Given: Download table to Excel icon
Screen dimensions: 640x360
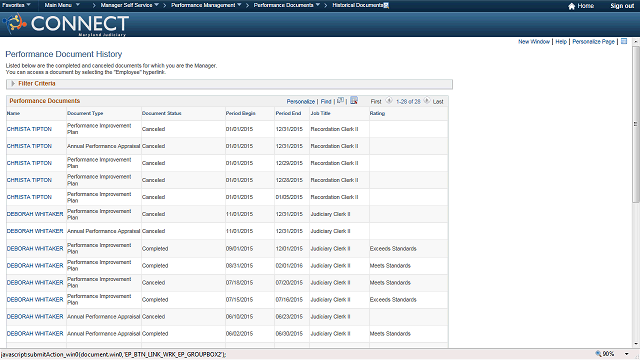Looking at the screenshot, I should 354,100.
